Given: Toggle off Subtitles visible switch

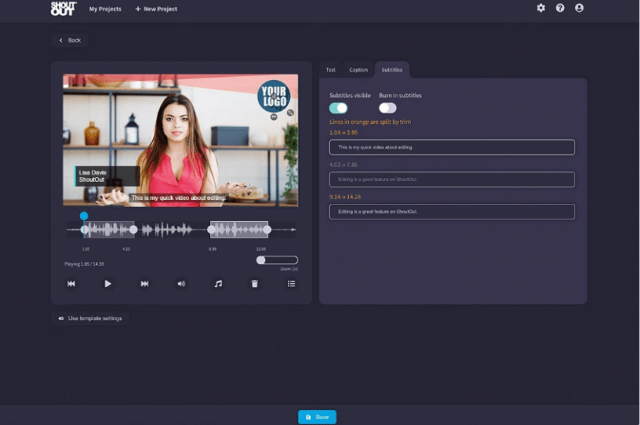Looking at the screenshot, I should [339, 108].
